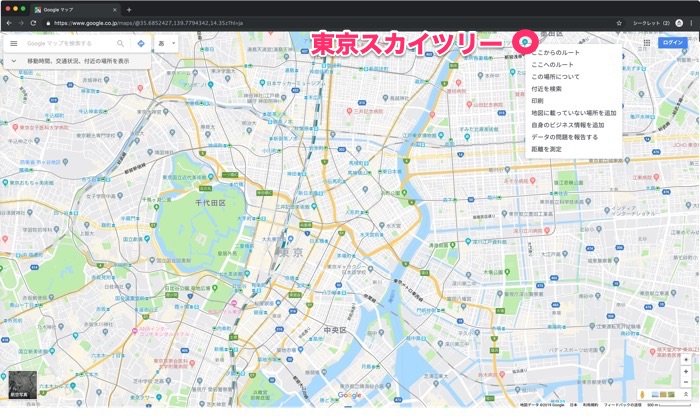
Task: Open the incognito profile avatar icon
Action: pos(679,23)
